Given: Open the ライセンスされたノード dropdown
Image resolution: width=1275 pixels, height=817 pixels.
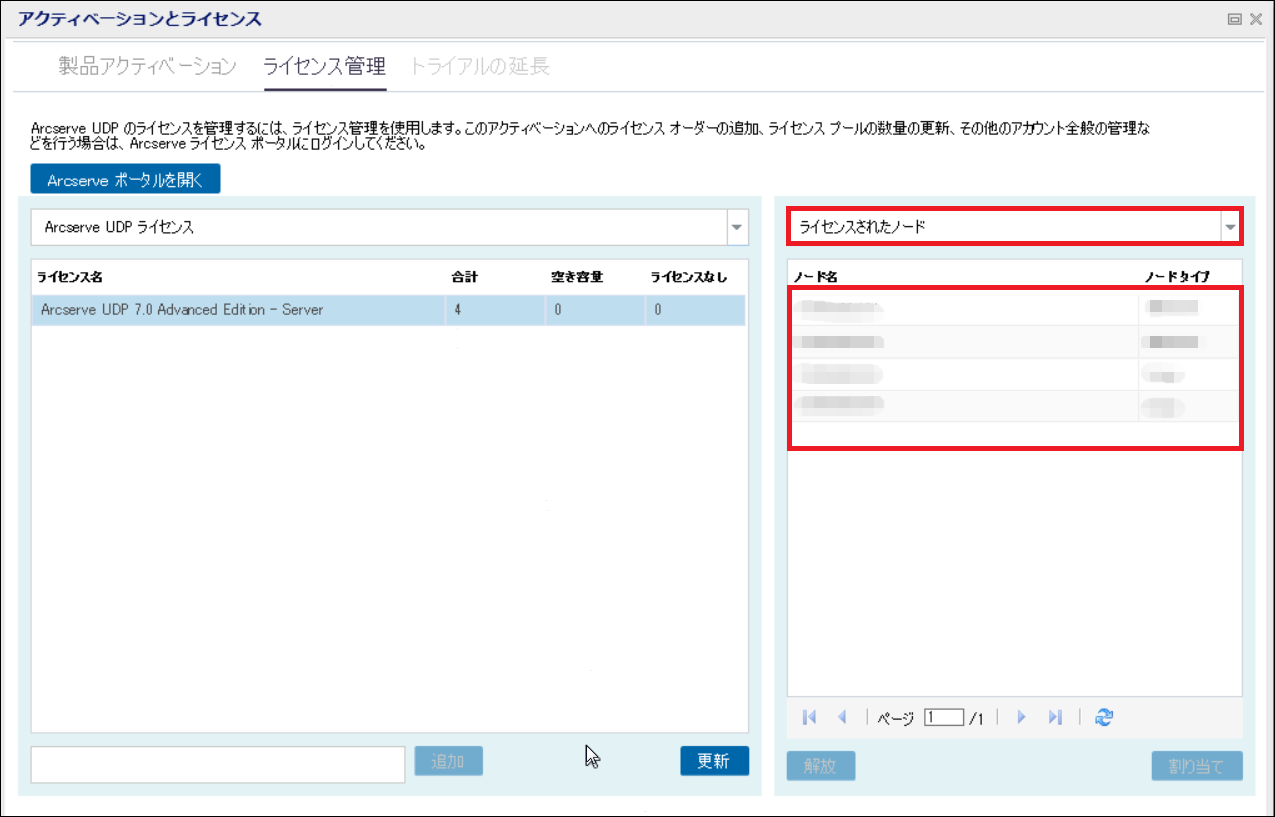Looking at the screenshot, I should click(x=1229, y=227).
